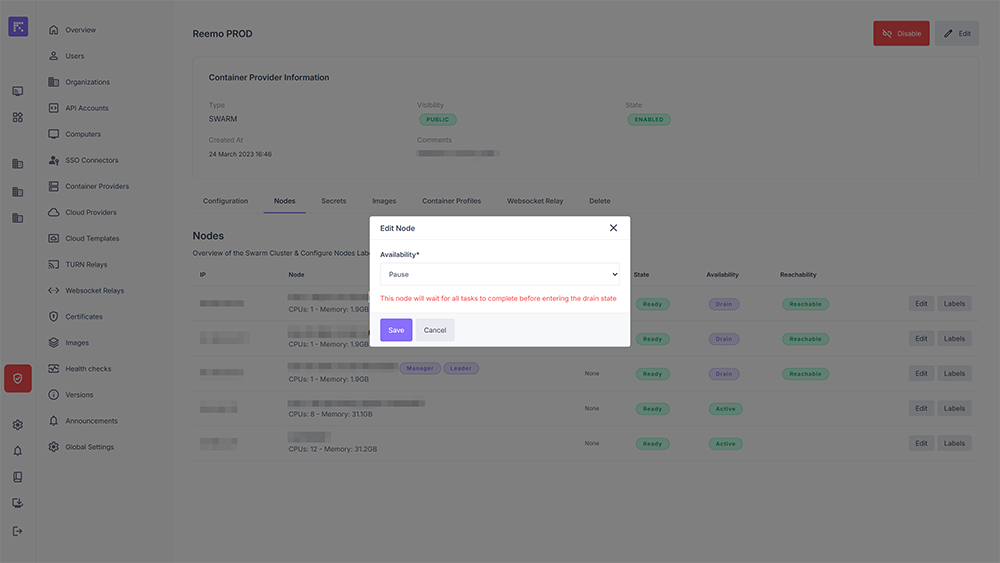Click the gear settings icon in left rail

click(18, 425)
